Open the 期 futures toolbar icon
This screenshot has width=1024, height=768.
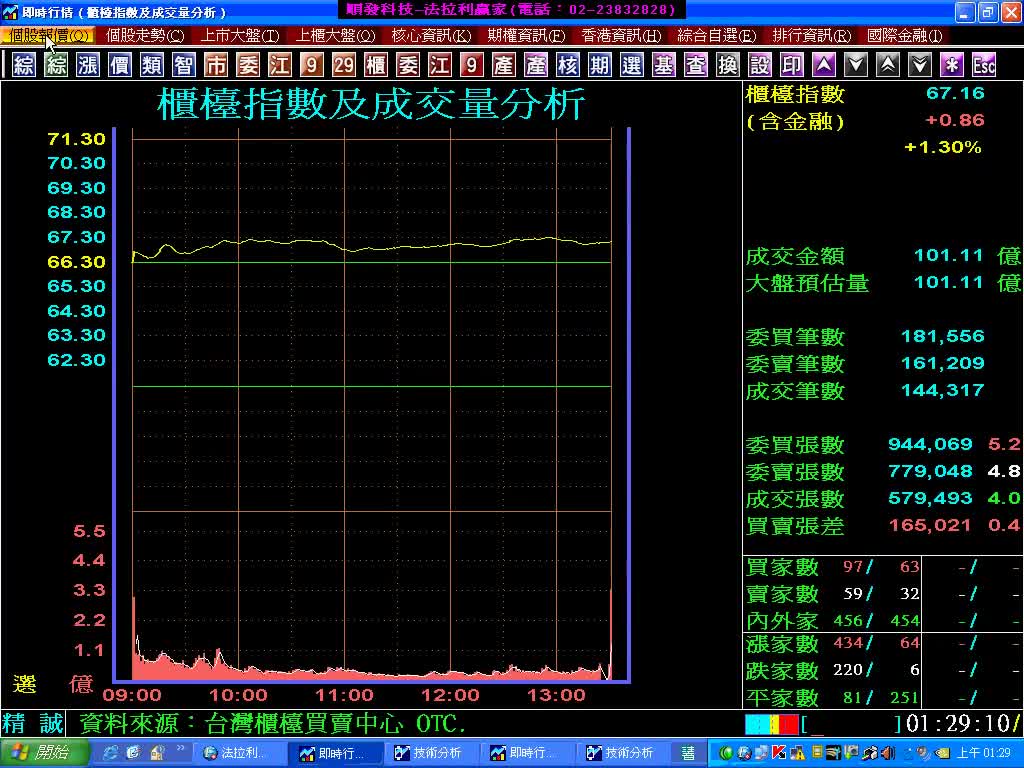tap(599, 66)
